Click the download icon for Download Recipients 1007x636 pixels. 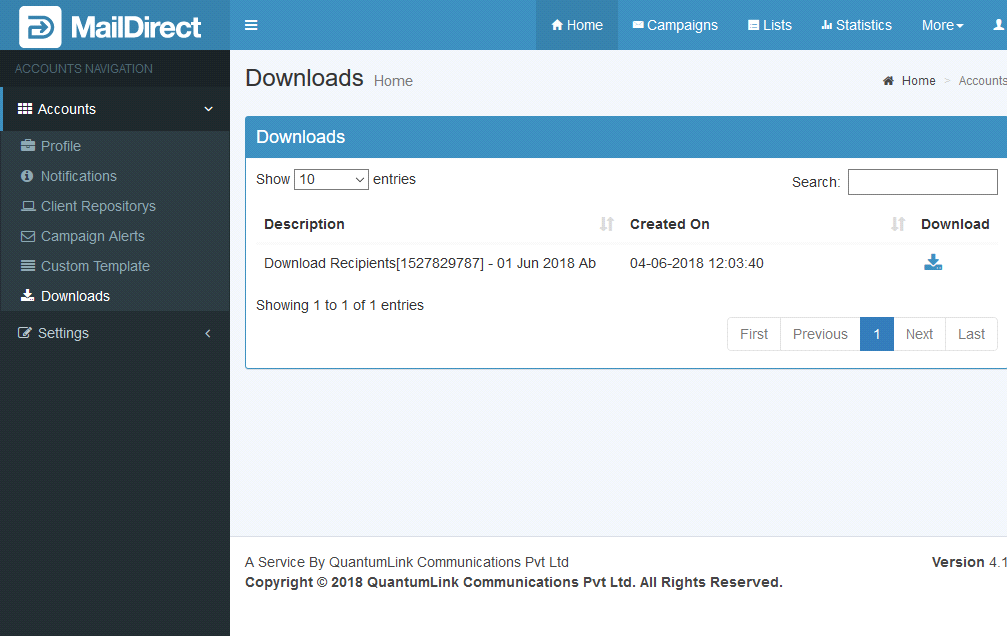click(x=933, y=263)
